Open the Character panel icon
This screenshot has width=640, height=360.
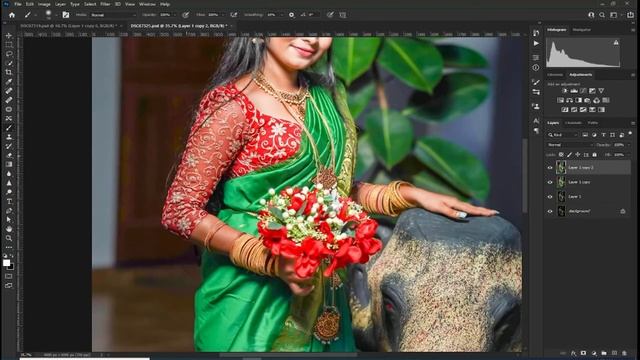(536, 121)
